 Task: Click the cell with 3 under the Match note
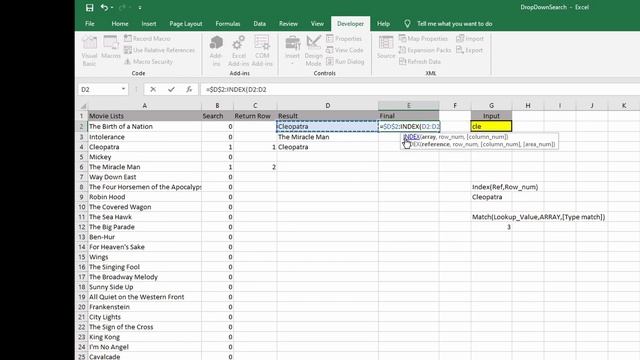(491, 227)
